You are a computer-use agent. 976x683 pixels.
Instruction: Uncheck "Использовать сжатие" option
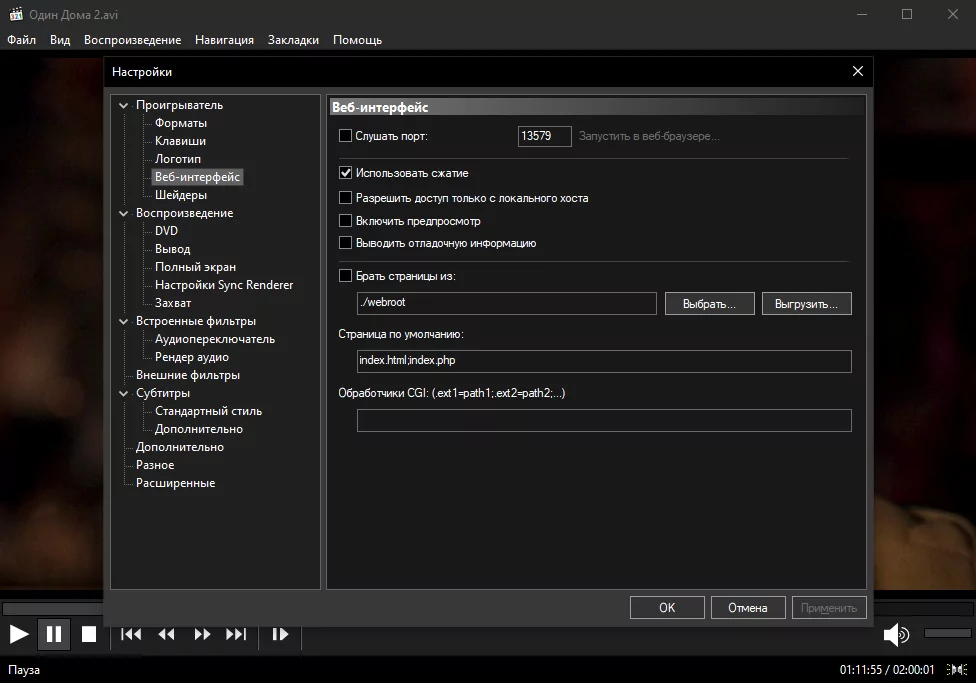pyautogui.click(x=346, y=173)
